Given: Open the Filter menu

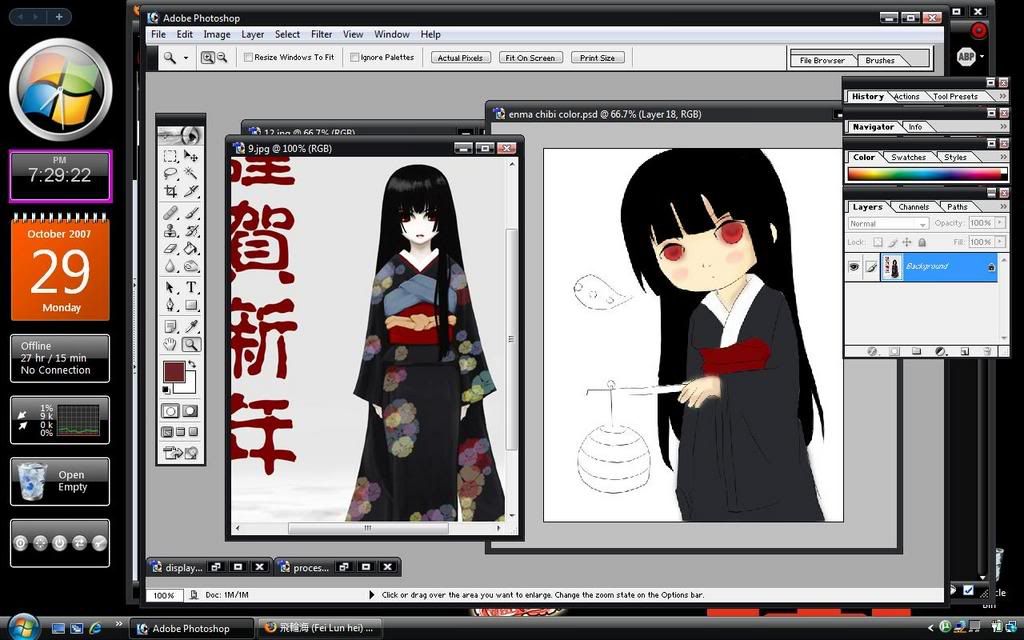Looking at the screenshot, I should tap(321, 35).
